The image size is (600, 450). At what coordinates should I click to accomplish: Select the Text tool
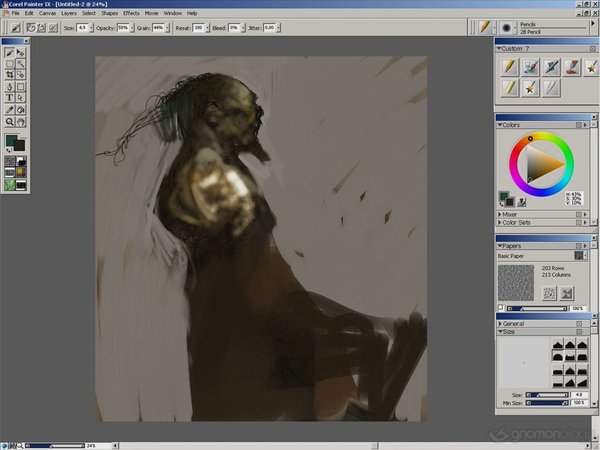click(10, 98)
